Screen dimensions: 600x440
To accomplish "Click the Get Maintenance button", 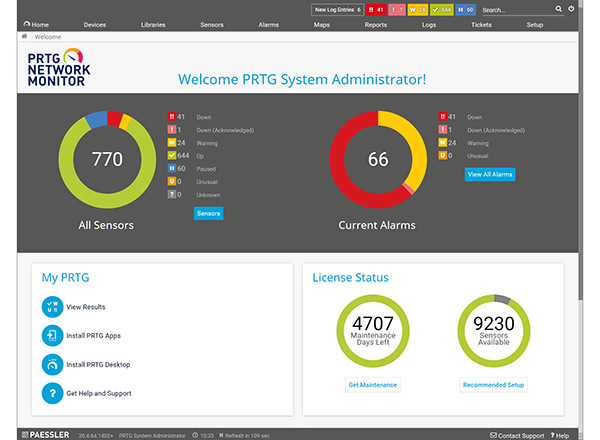I will pyautogui.click(x=372, y=385).
